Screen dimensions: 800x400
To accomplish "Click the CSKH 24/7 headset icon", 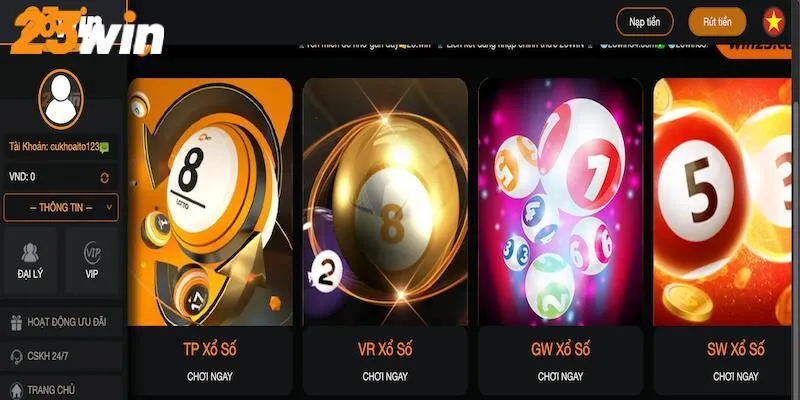I will [x=17, y=356].
